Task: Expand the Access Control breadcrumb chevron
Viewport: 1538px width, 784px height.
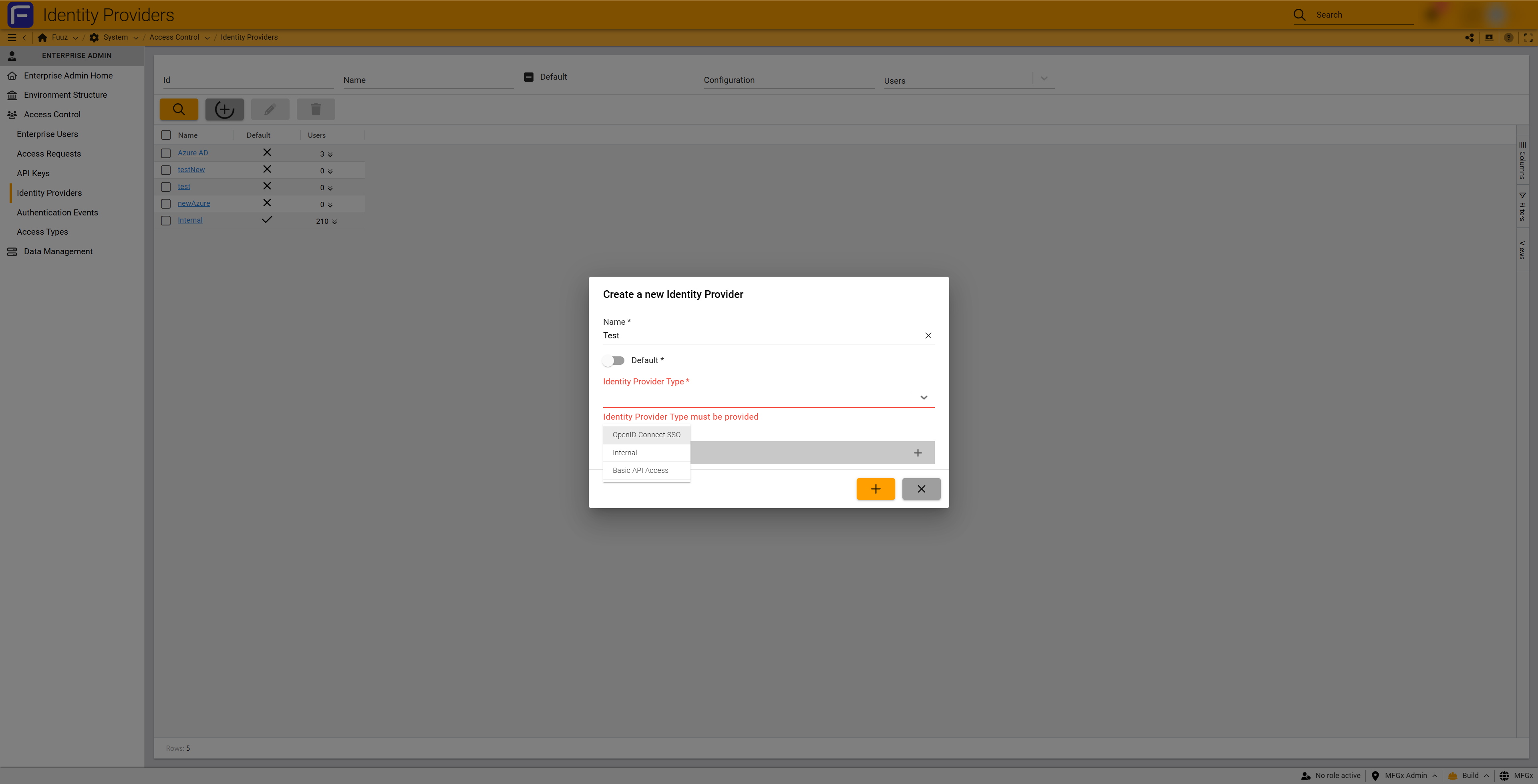Action: click(207, 38)
